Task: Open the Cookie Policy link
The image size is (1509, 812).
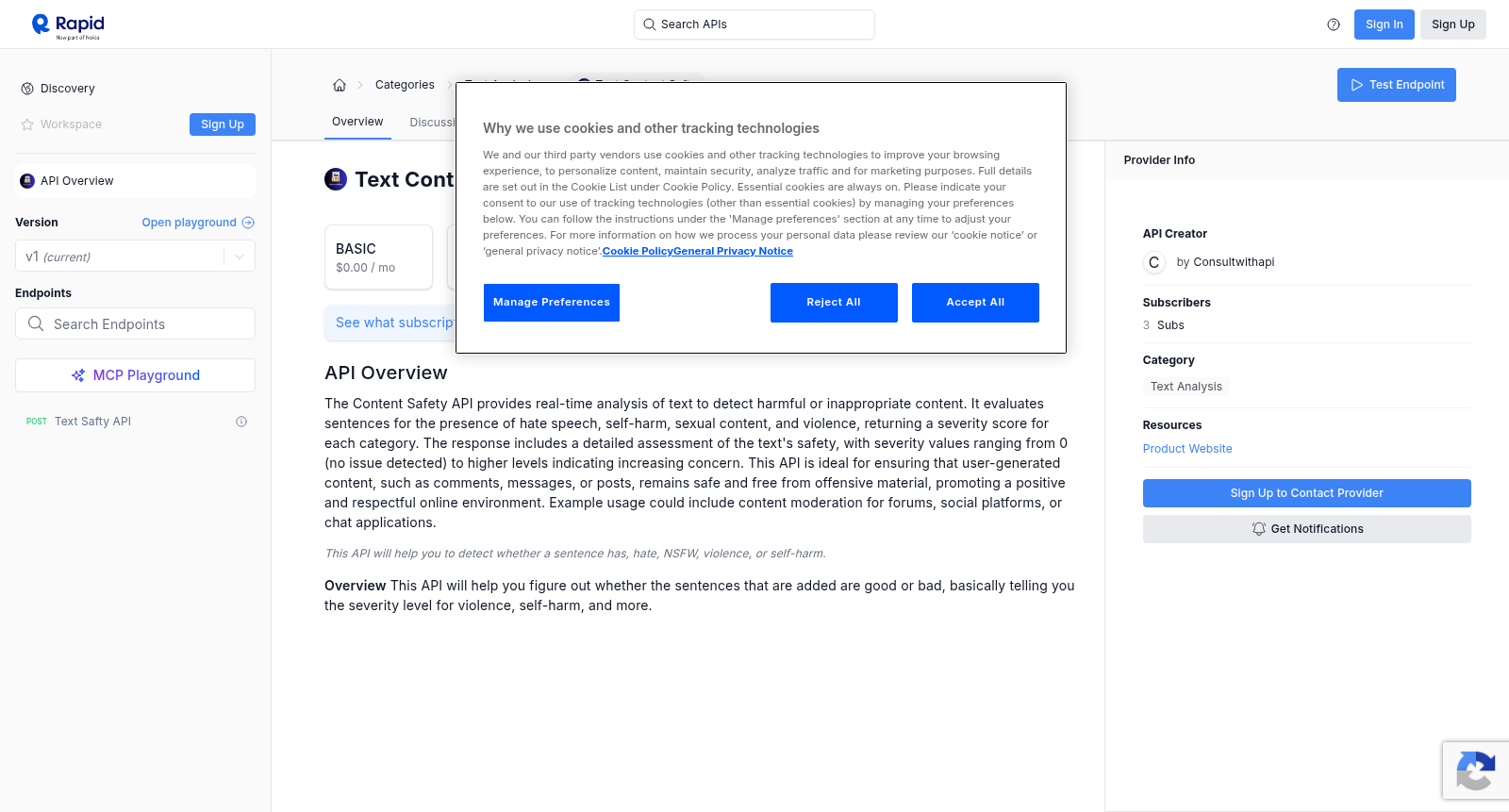Action: tap(638, 251)
